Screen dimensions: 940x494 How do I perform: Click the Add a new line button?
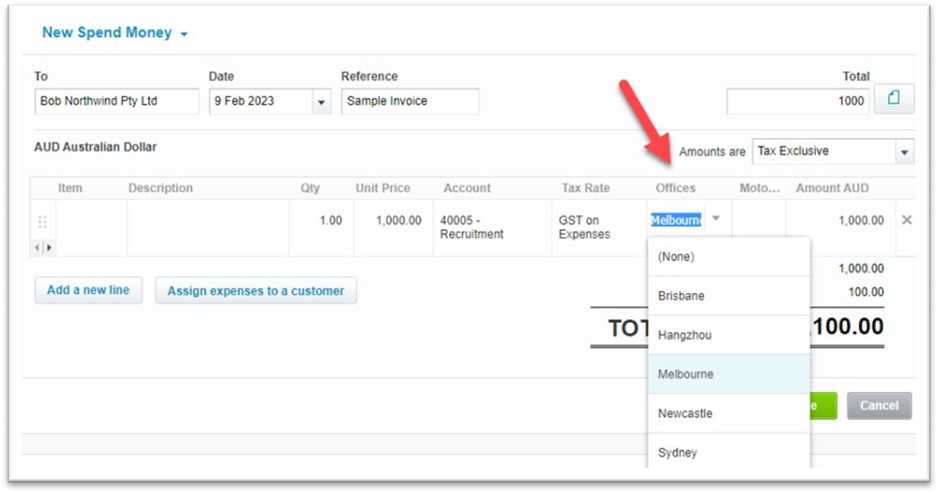tap(89, 290)
